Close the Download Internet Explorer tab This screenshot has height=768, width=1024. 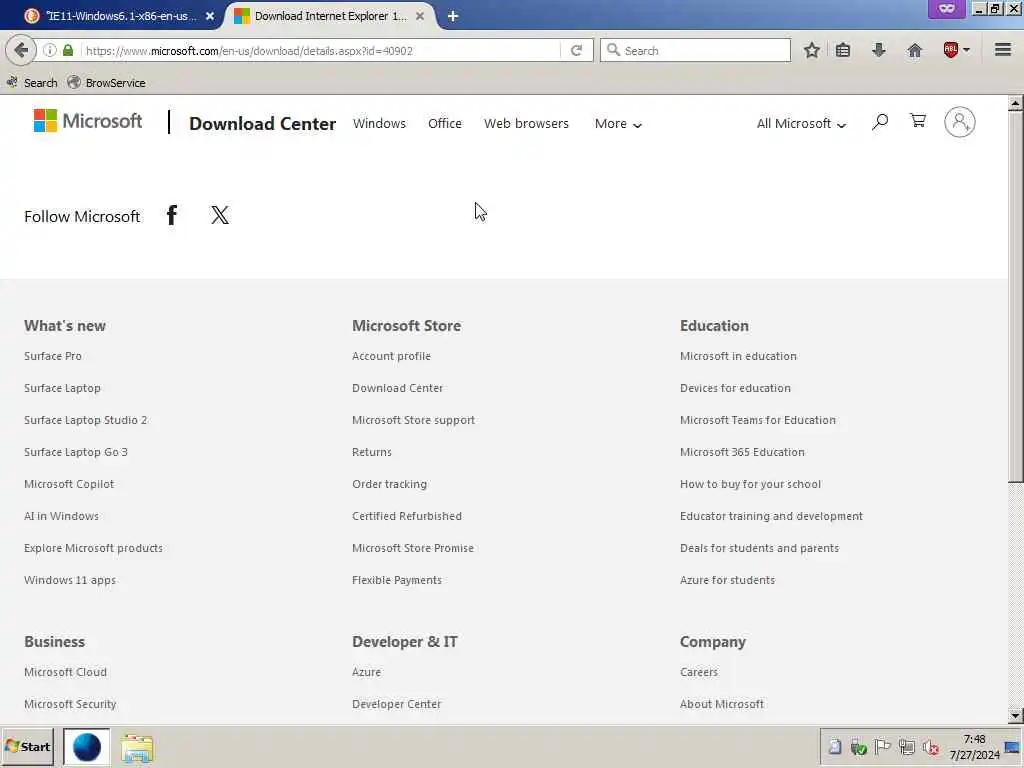[x=420, y=16]
